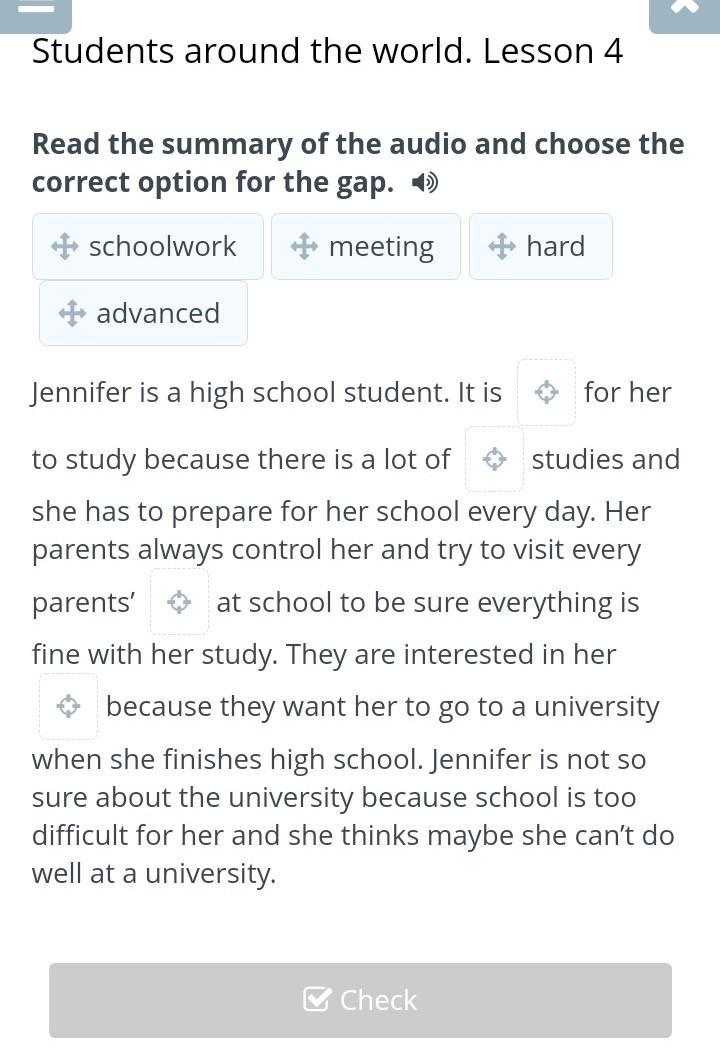Open the hamburger menu icon
Viewport: 720px width, 1061px height.
[35, 14]
